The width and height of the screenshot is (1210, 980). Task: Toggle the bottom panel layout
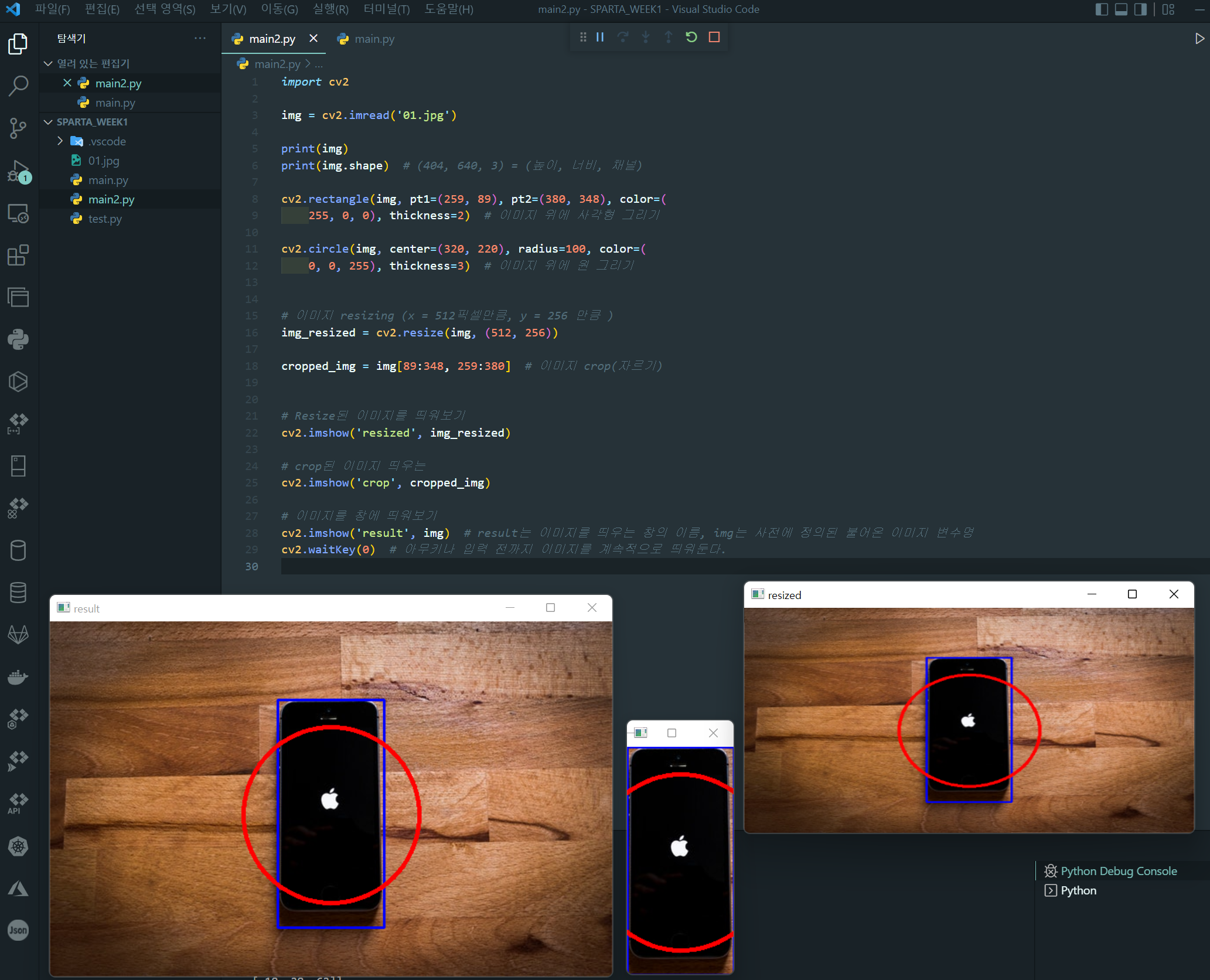click(1121, 9)
